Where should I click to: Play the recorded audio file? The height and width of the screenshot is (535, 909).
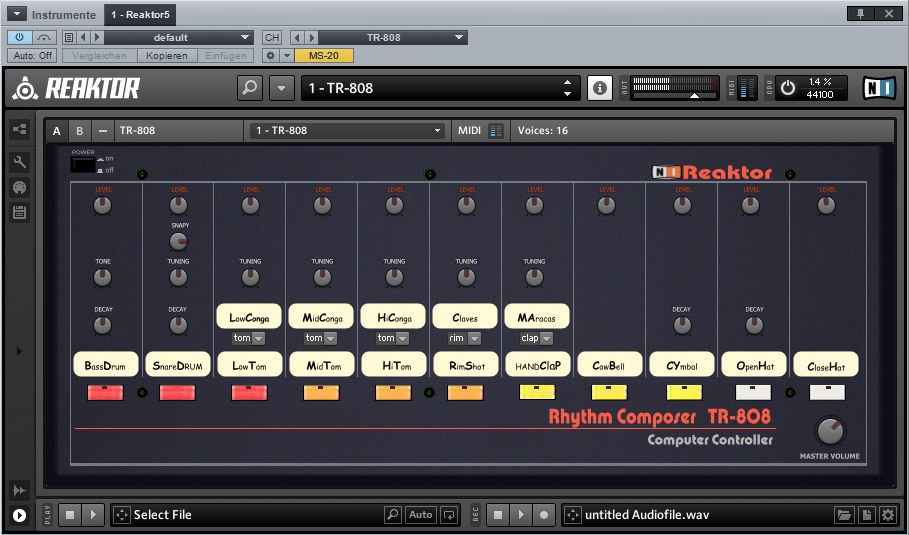pyautogui.click(x=521, y=515)
